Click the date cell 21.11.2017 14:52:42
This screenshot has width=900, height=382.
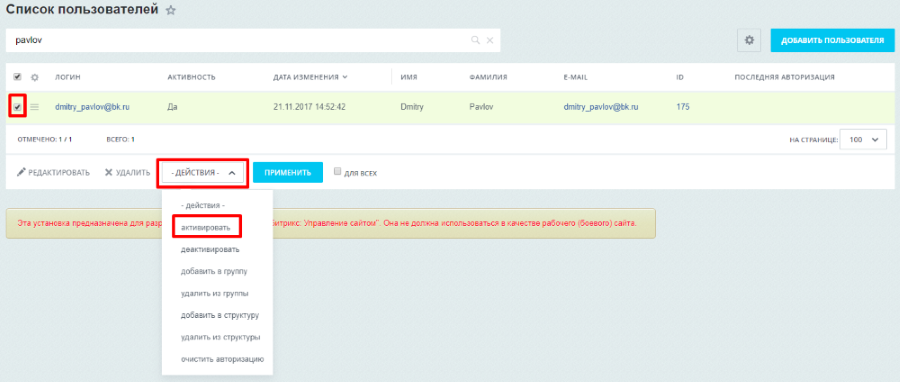(309, 107)
